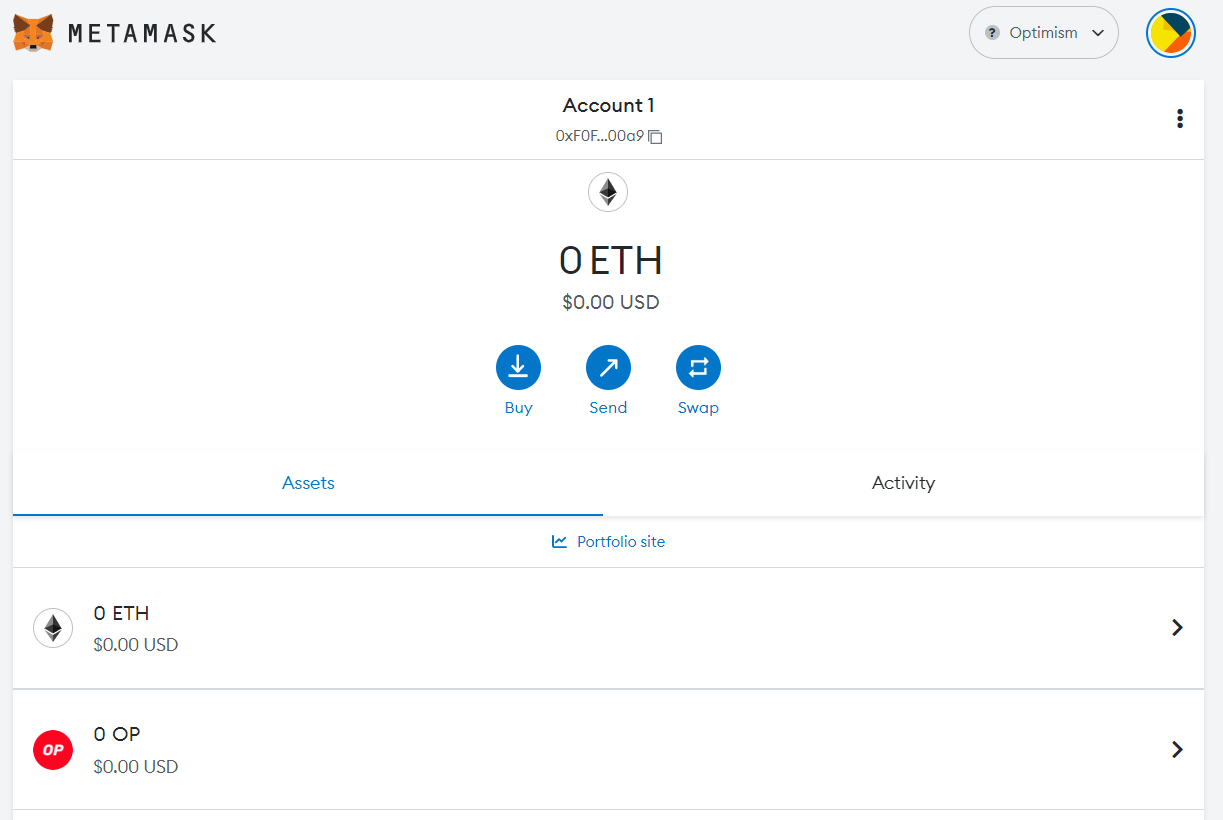Image resolution: width=1223 pixels, height=820 pixels.
Task: Select the Assets tab
Action: pyautogui.click(x=308, y=483)
